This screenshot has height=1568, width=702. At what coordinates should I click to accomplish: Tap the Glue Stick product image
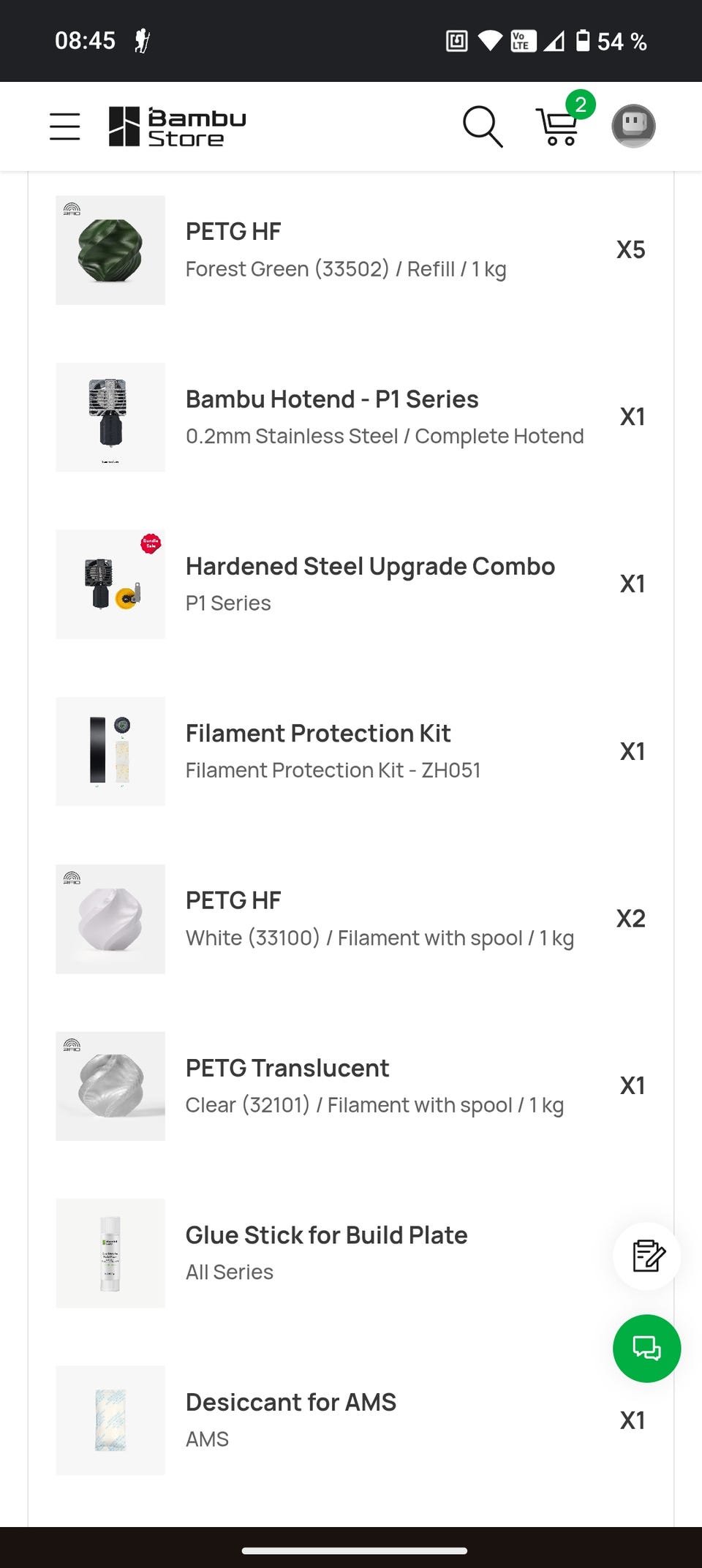point(110,1254)
